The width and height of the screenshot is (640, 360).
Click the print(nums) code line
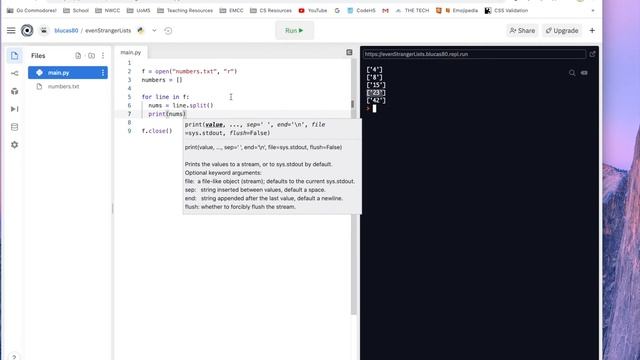(167, 114)
